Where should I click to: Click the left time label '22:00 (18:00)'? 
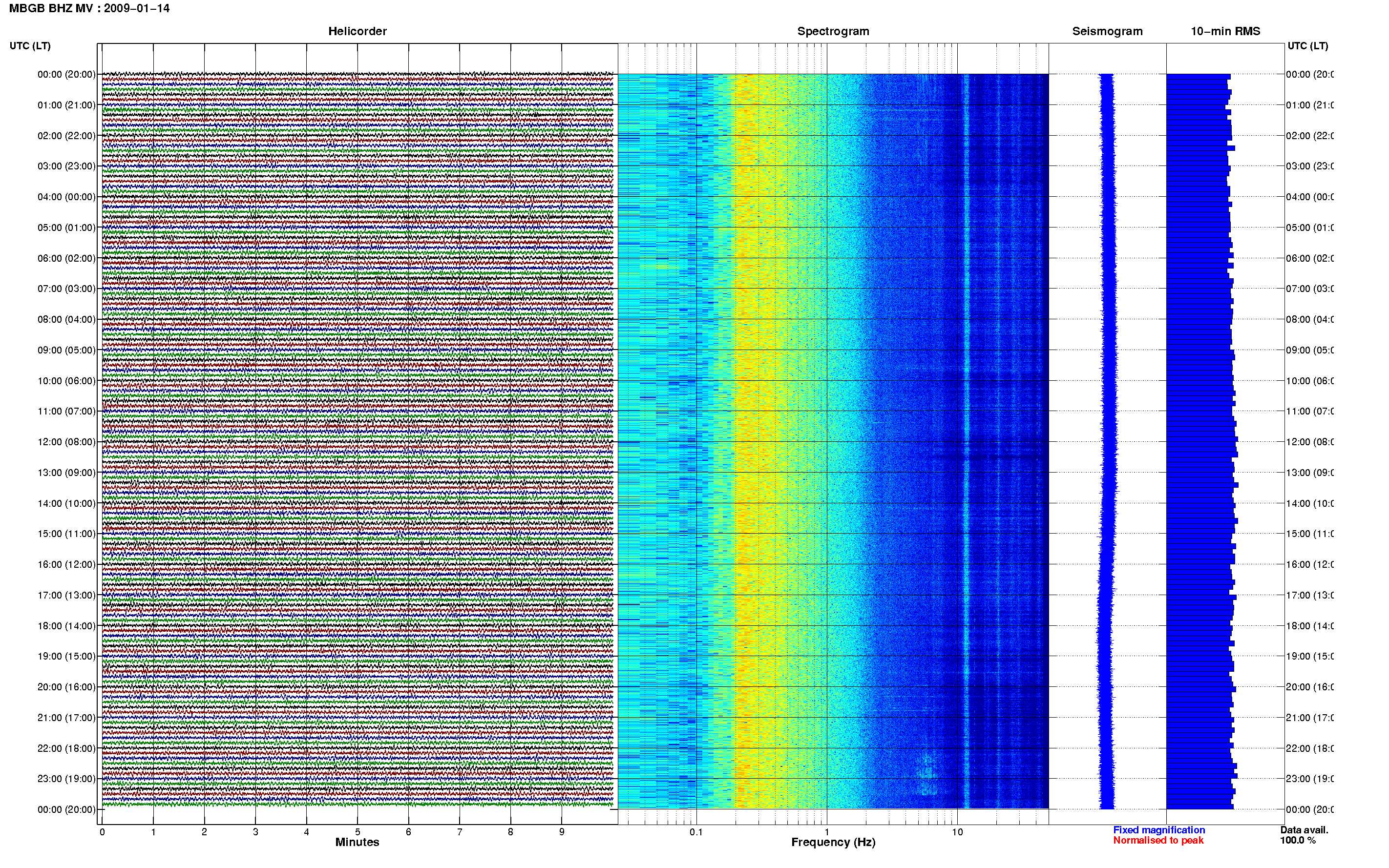point(66,748)
